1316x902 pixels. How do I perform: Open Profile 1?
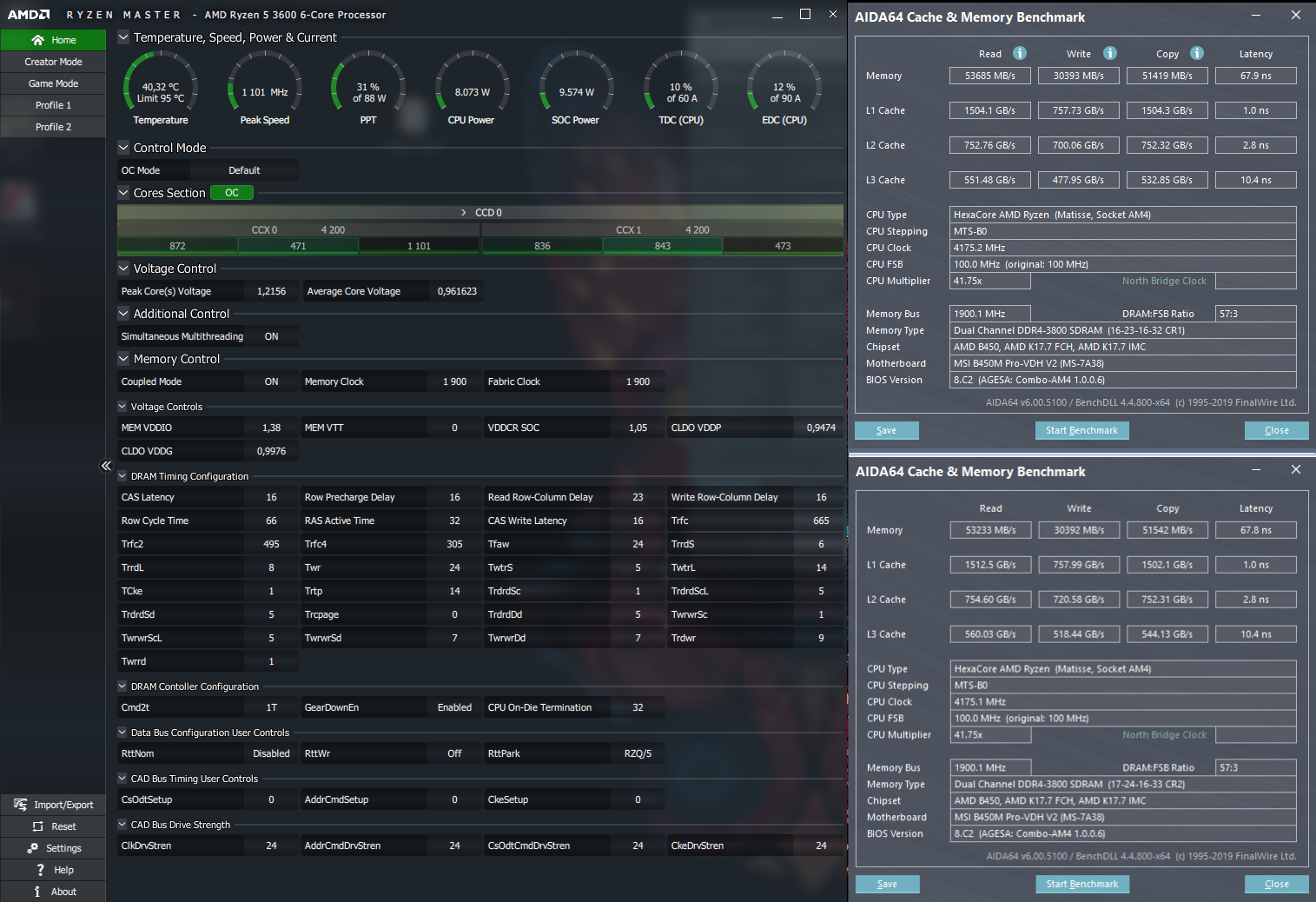[x=53, y=105]
